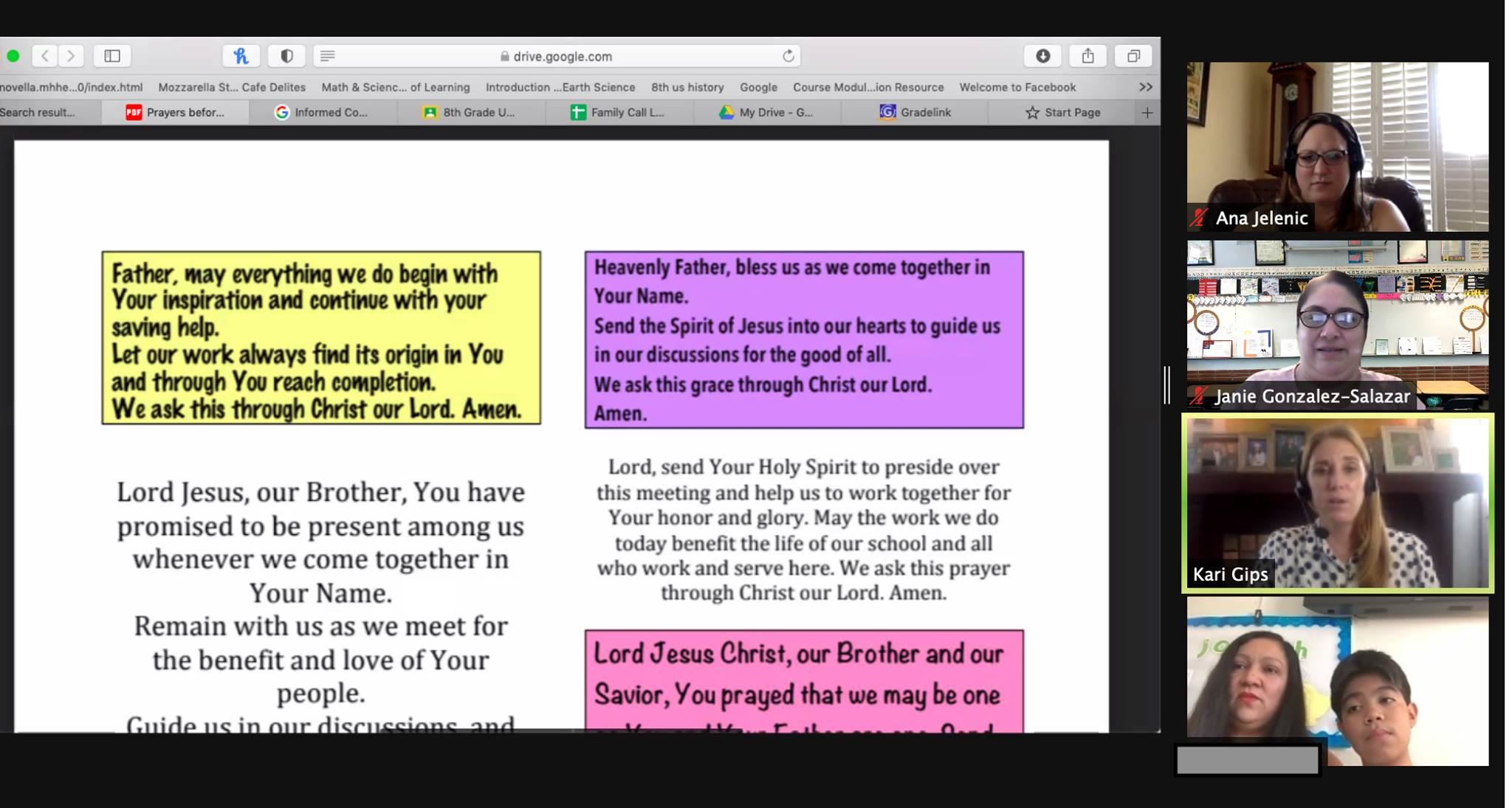This screenshot has width=1512, height=808.
Task: Open the Introduction ...Earth Science bookmark
Action: [x=560, y=87]
